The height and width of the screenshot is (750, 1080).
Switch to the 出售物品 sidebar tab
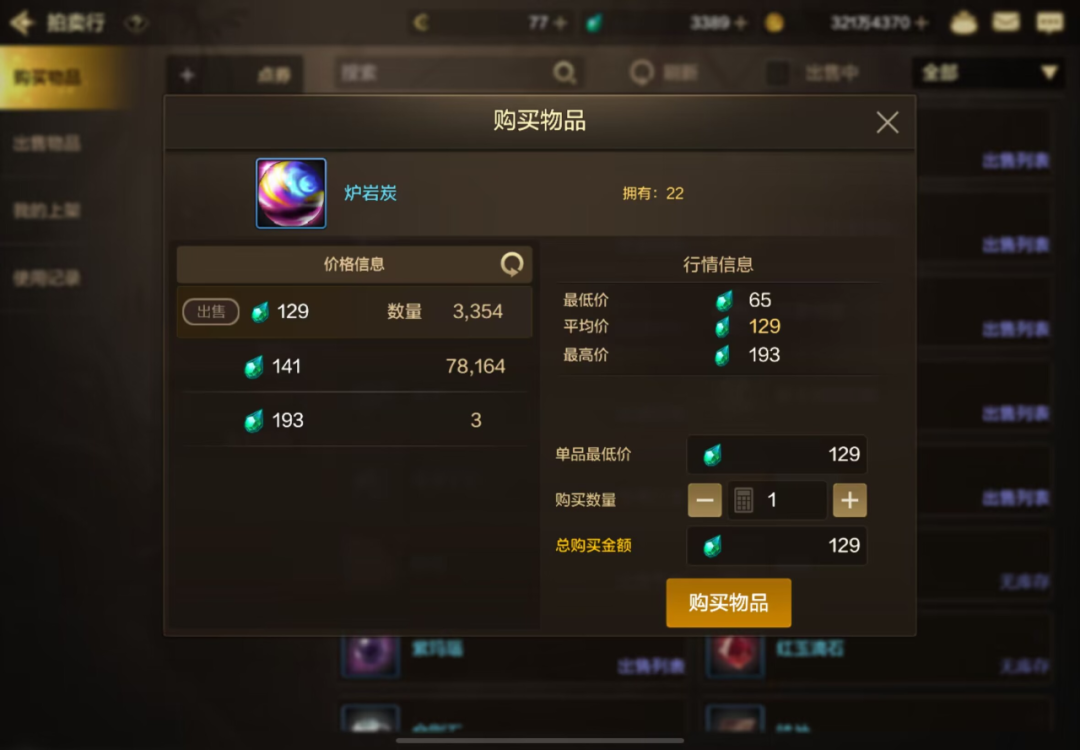click(47, 143)
